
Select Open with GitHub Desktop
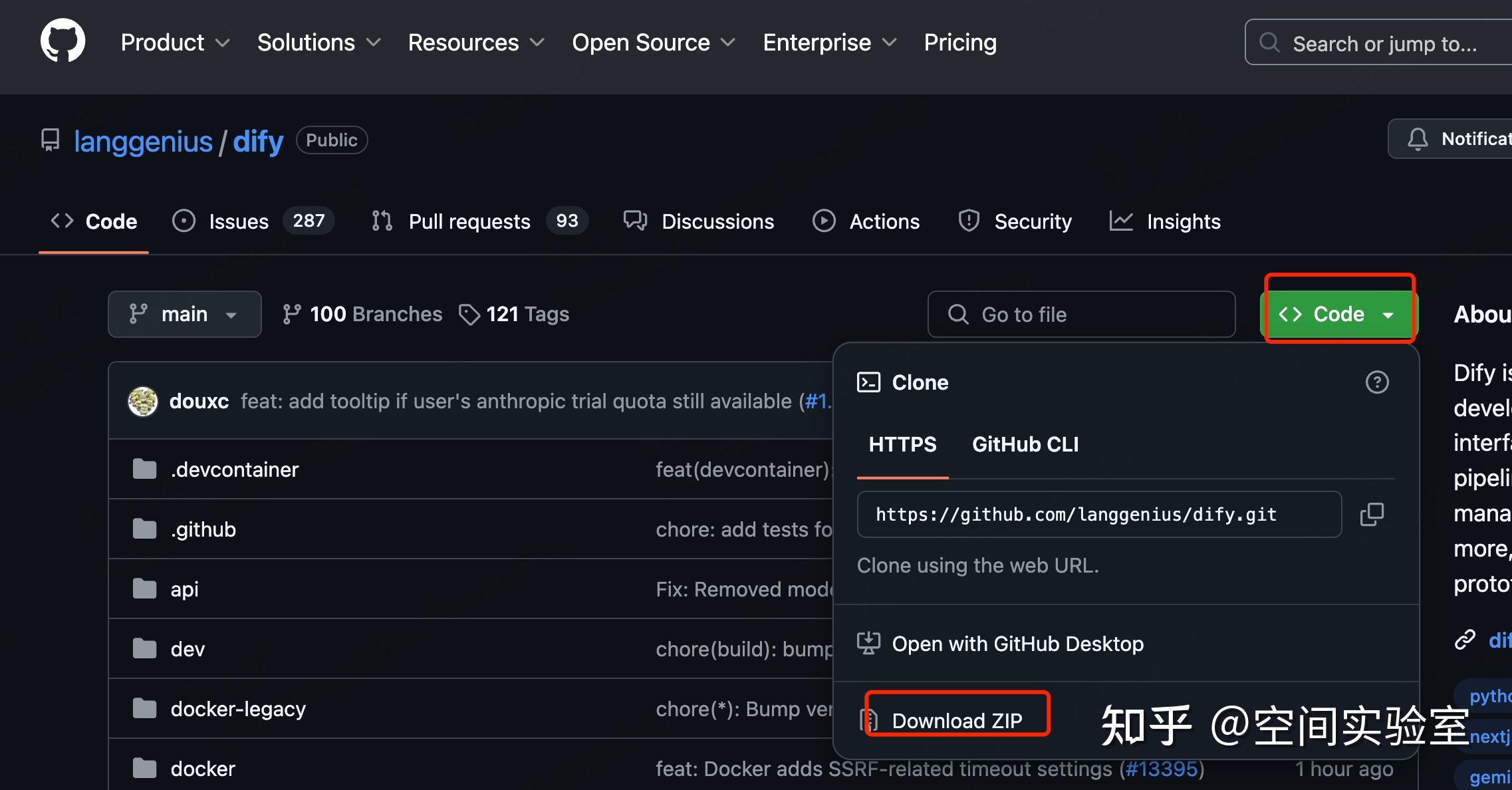pos(1017,644)
